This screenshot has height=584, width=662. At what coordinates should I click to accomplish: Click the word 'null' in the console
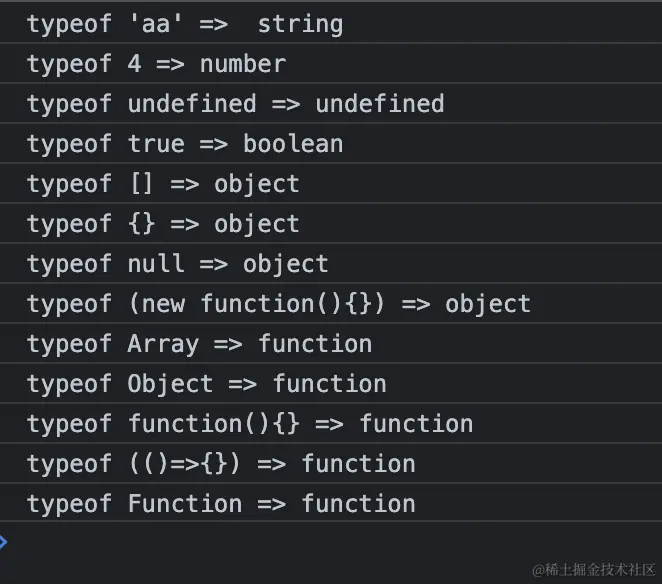pyautogui.click(x=156, y=264)
